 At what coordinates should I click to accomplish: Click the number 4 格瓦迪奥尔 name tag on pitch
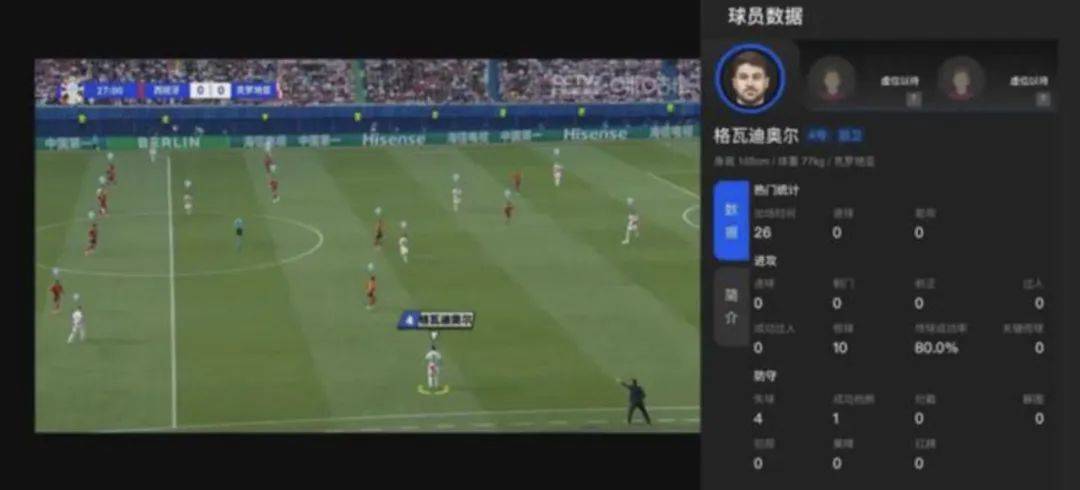436,320
